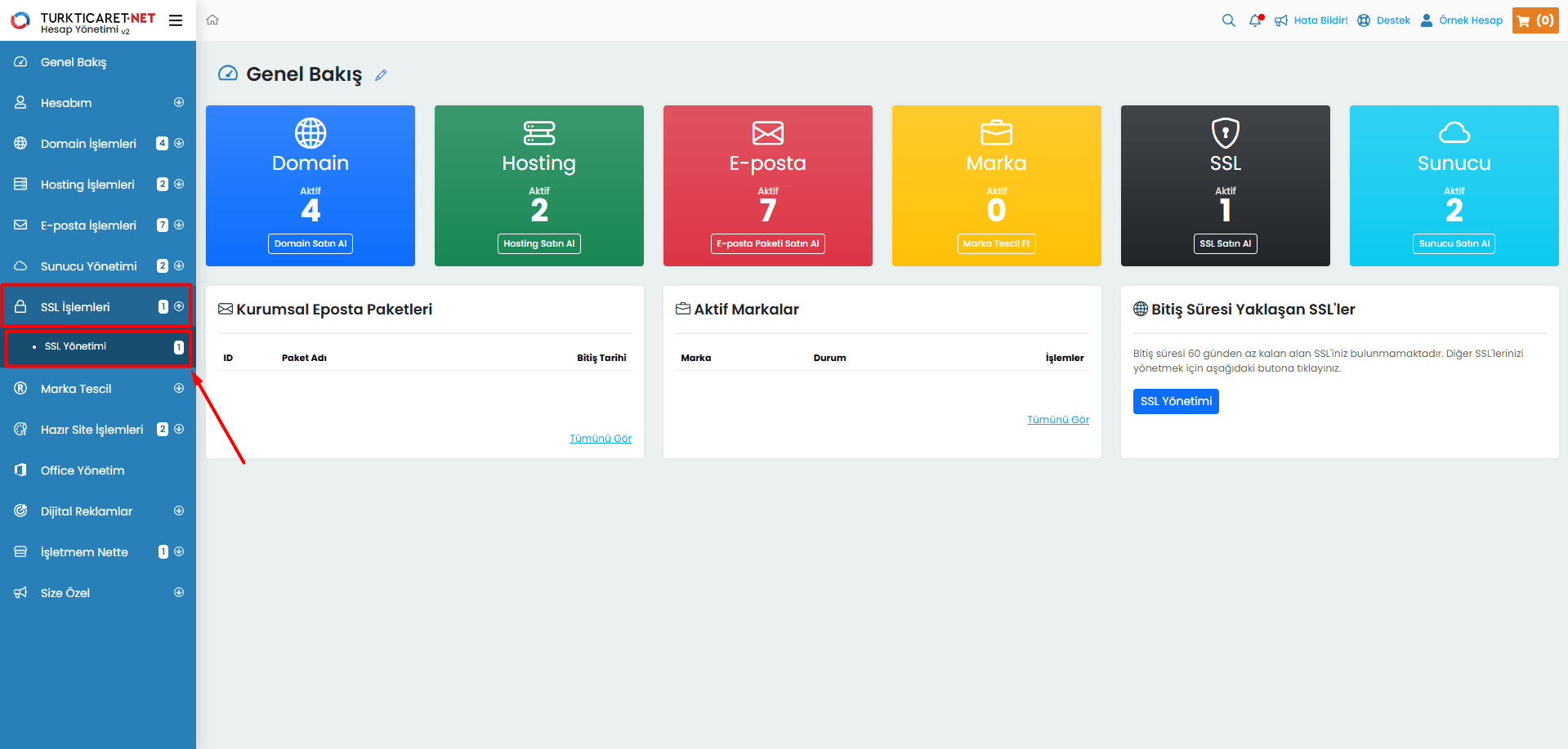
Task: Click the İşletmem Nette sidebar icon
Action: pyautogui.click(x=20, y=552)
